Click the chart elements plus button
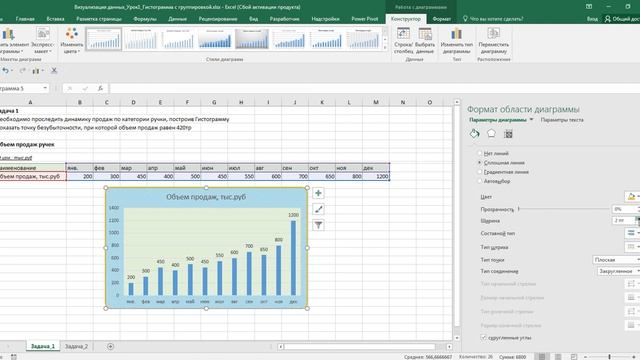640x360 pixels. pos(318,193)
